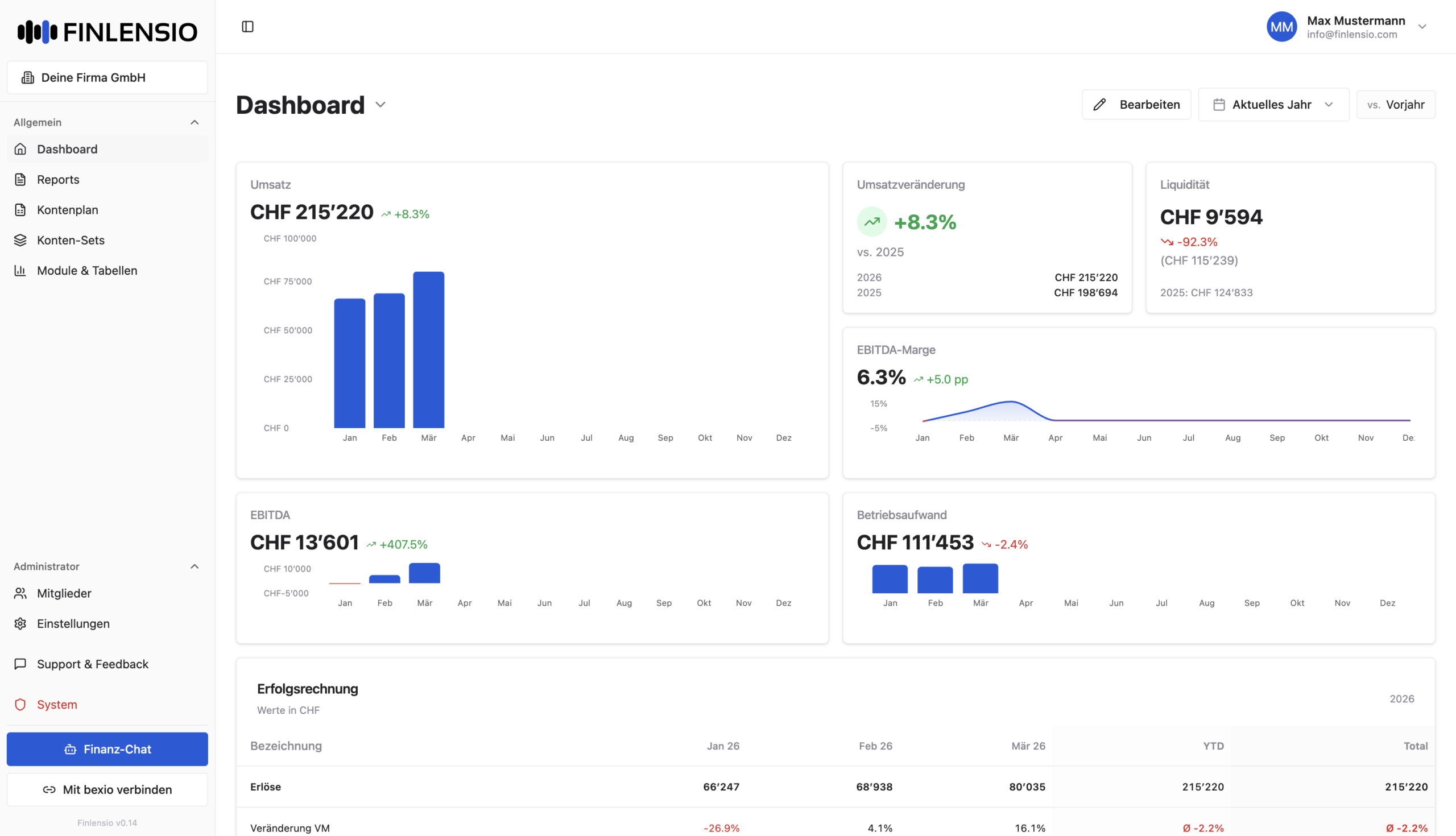
Task: Click the Finlensio logo
Action: [107, 32]
